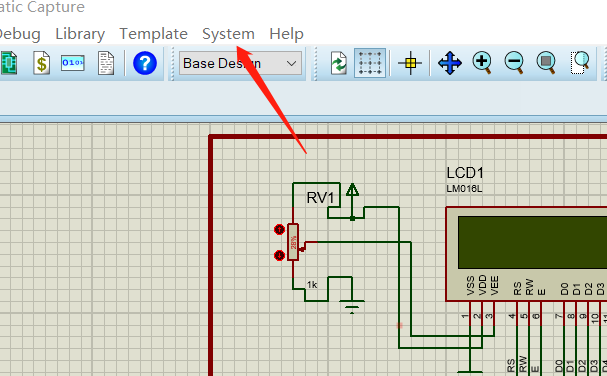
Task: Click zoom to fit entire sheet icon
Action: (547, 63)
